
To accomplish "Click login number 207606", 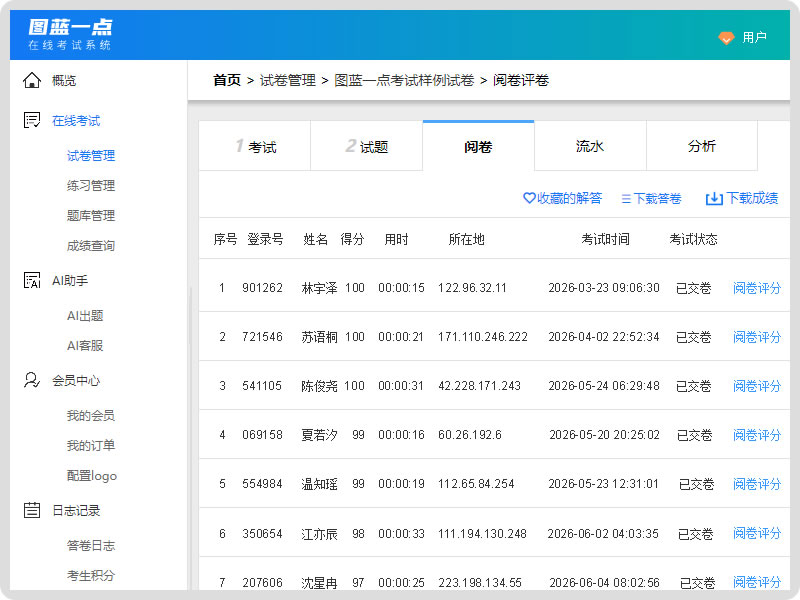I will [x=262, y=583].
